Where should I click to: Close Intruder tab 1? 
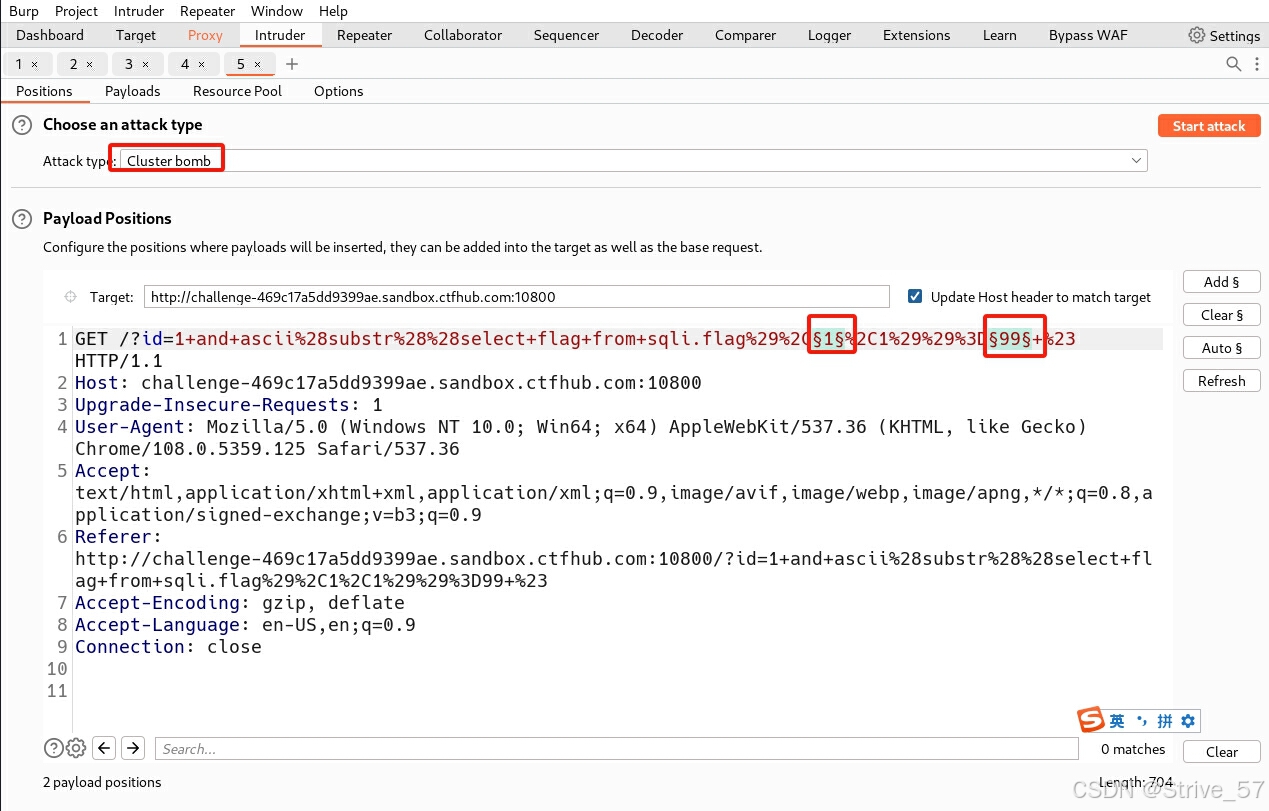click(x=34, y=64)
